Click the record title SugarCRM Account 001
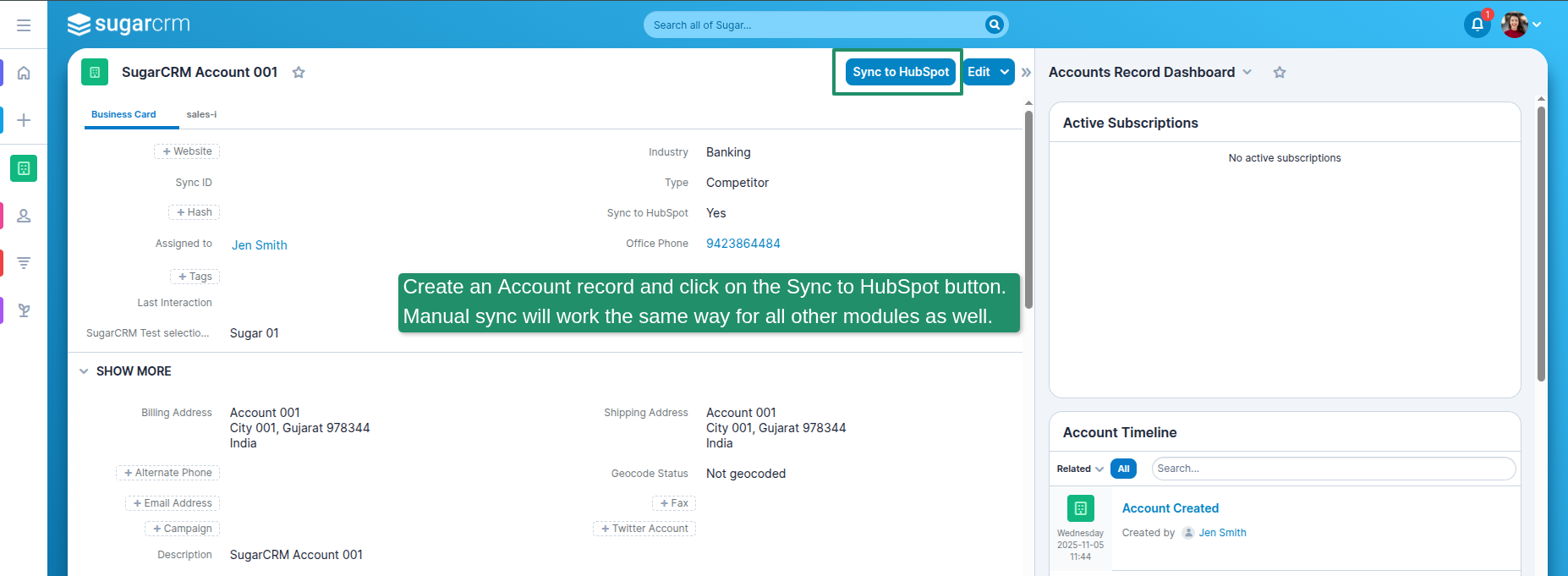This screenshot has height=576, width=1568. (x=200, y=72)
